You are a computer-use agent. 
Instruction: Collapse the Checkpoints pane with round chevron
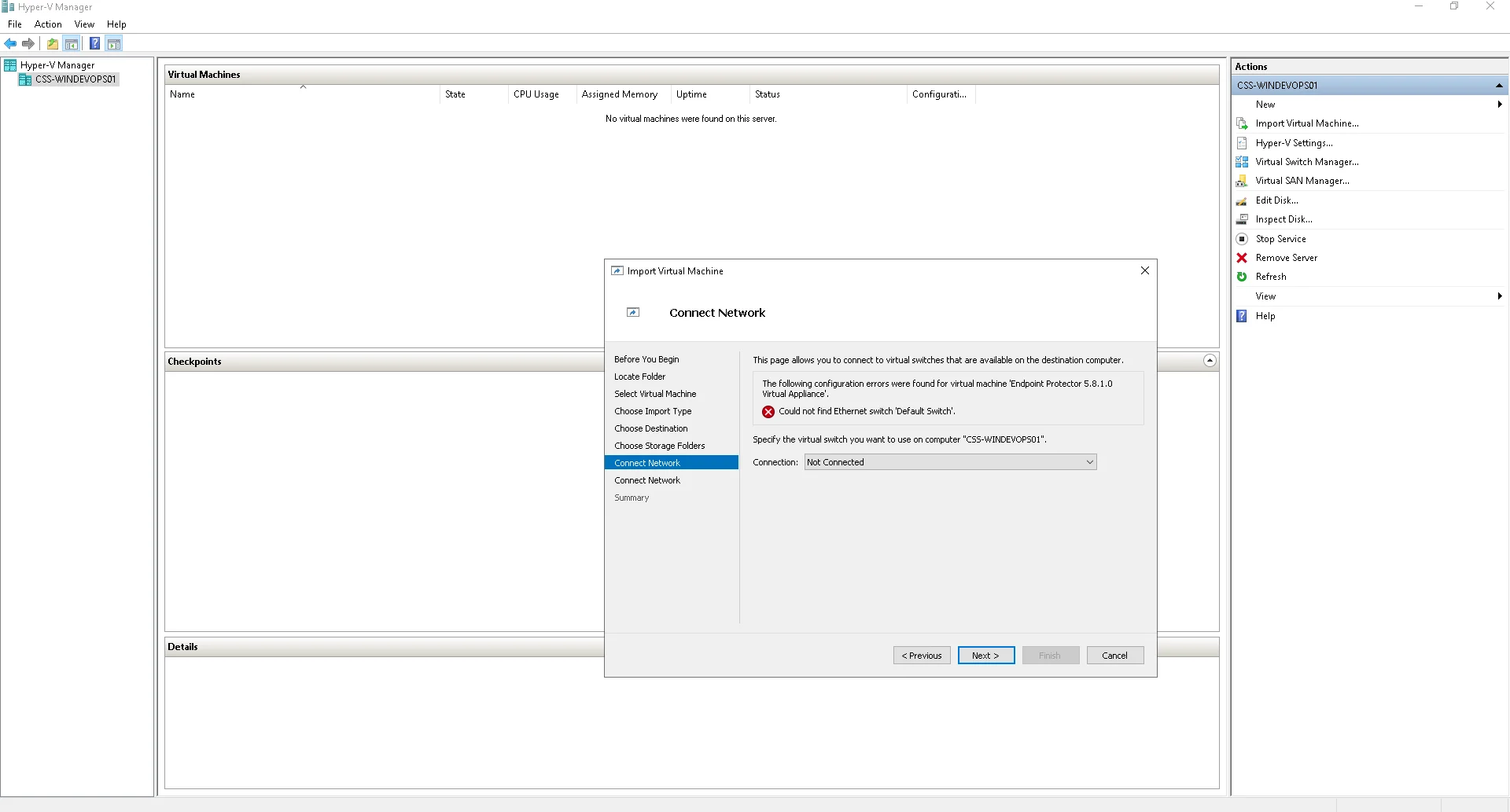tap(1210, 361)
